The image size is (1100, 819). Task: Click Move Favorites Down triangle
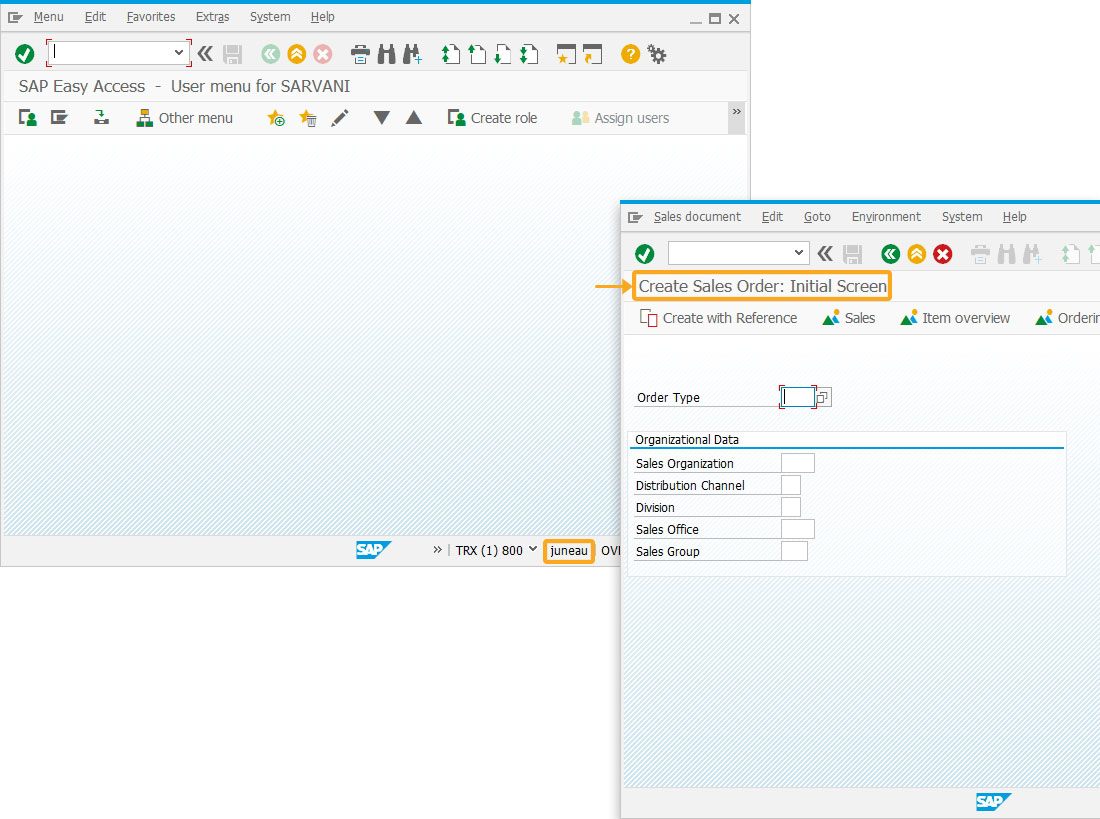(382, 118)
